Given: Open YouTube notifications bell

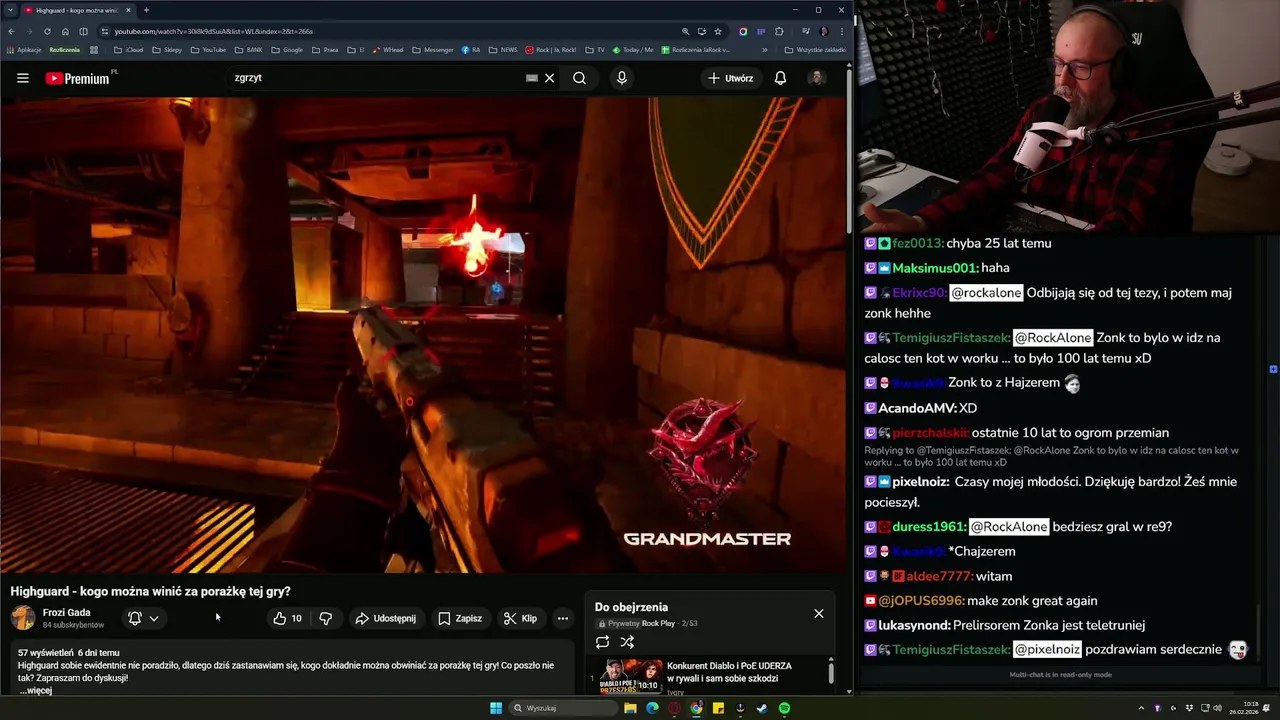Looking at the screenshot, I should (780, 78).
